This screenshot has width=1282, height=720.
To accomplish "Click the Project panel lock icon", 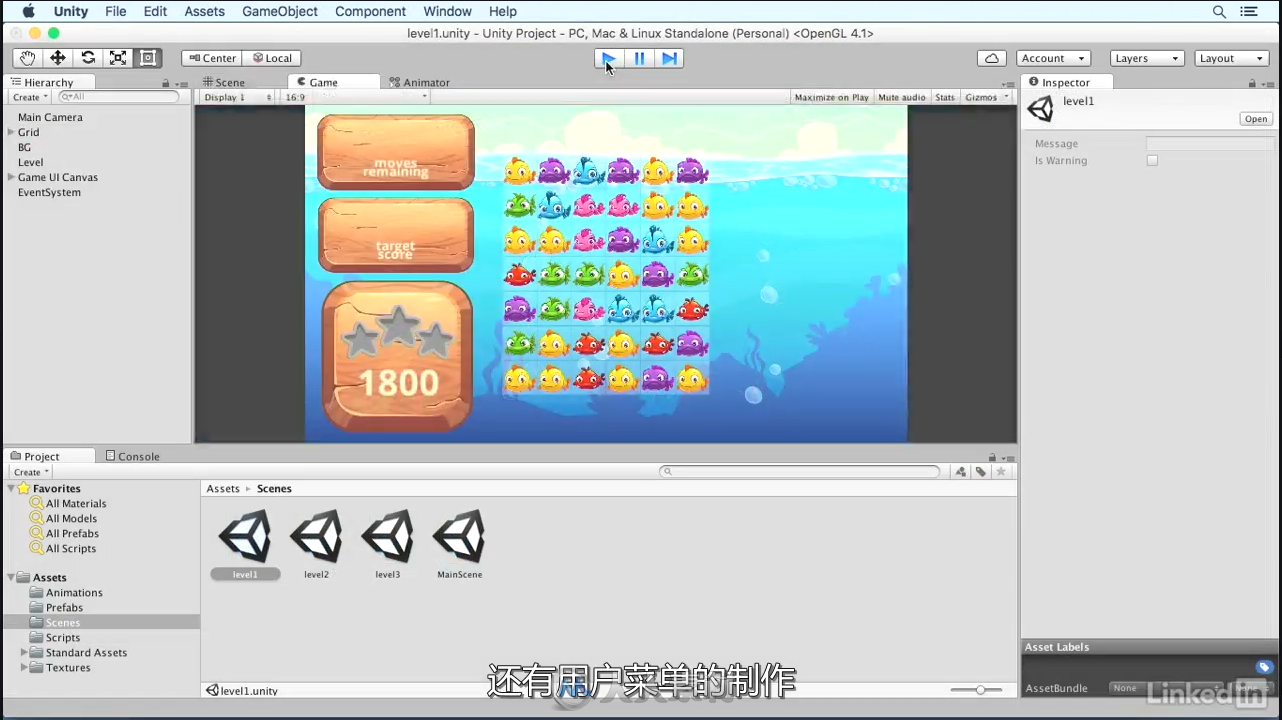I will (992, 457).
